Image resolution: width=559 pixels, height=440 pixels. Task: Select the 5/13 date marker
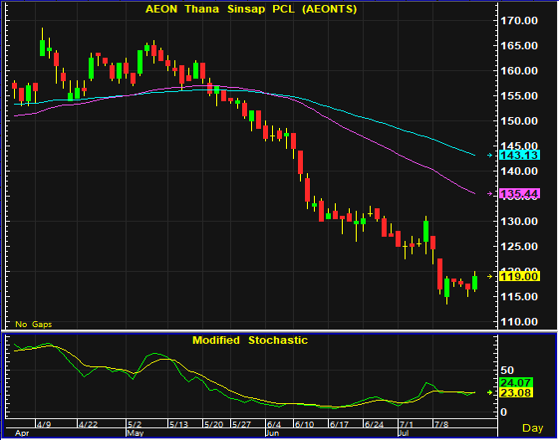pyautogui.click(x=179, y=424)
